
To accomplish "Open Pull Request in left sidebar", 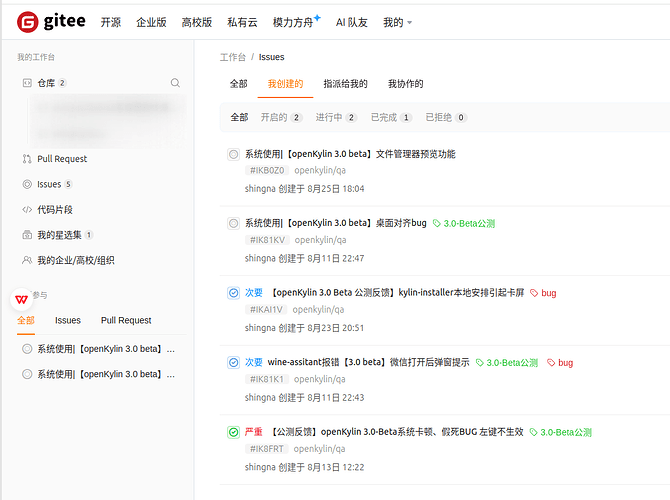I will pos(62,159).
